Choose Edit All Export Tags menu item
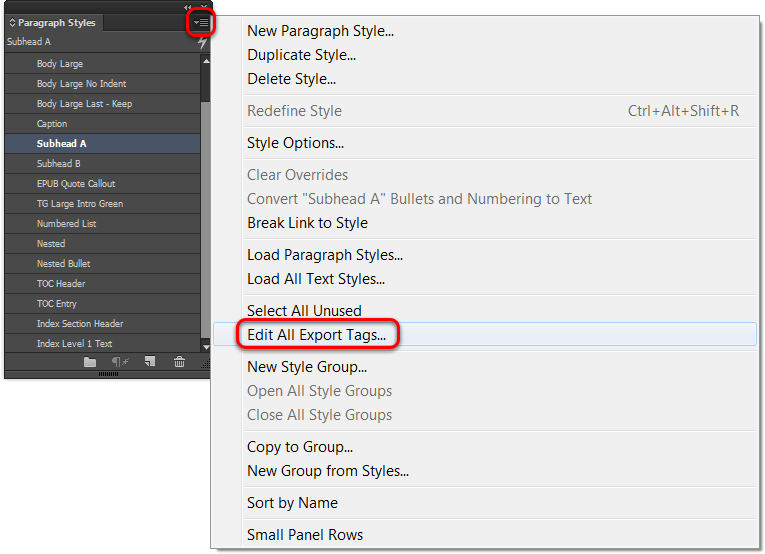Screen dimensions: 765x554 [x=316, y=335]
